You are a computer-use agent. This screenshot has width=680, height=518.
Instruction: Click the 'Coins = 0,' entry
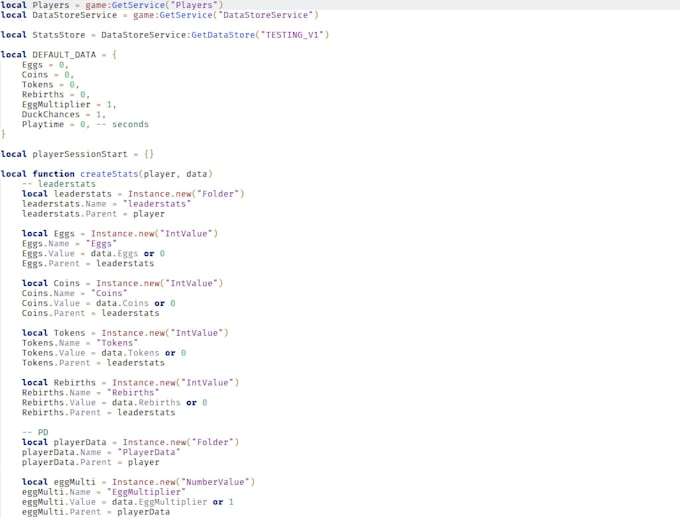click(48, 75)
